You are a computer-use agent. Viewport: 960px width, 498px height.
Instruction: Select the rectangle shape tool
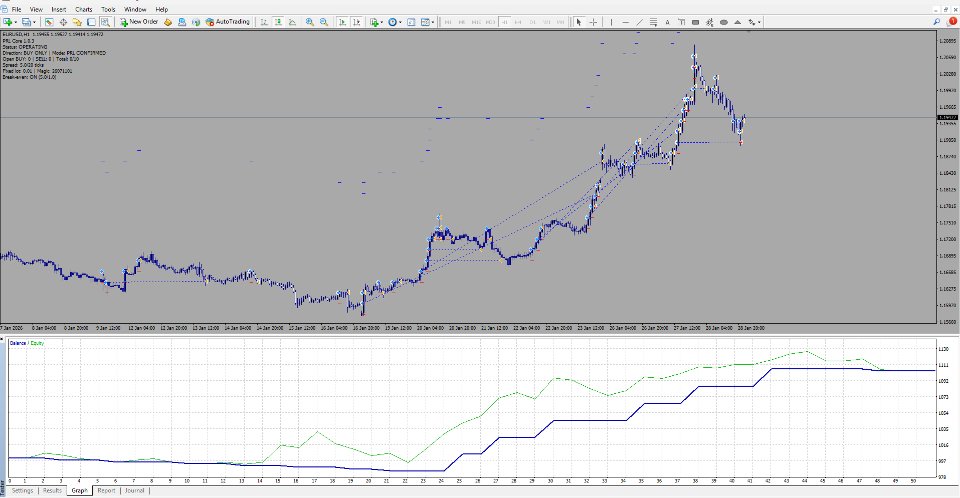tap(696, 22)
